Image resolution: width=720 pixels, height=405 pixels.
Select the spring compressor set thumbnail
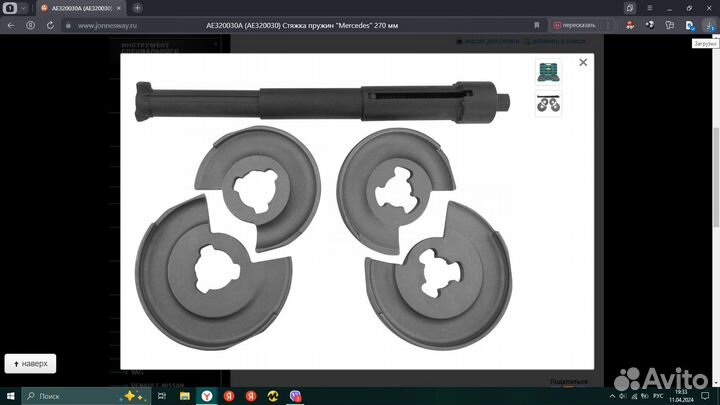click(549, 102)
